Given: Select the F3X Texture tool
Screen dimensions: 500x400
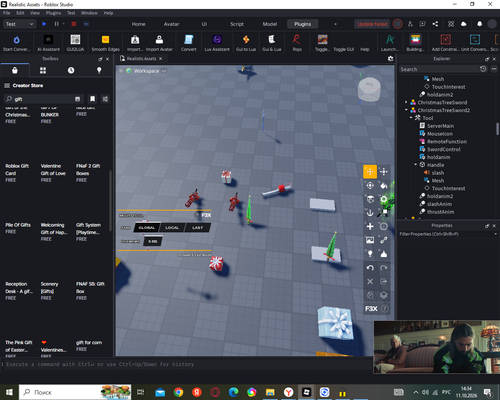Looking at the screenshot, I should [x=370, y=240].
